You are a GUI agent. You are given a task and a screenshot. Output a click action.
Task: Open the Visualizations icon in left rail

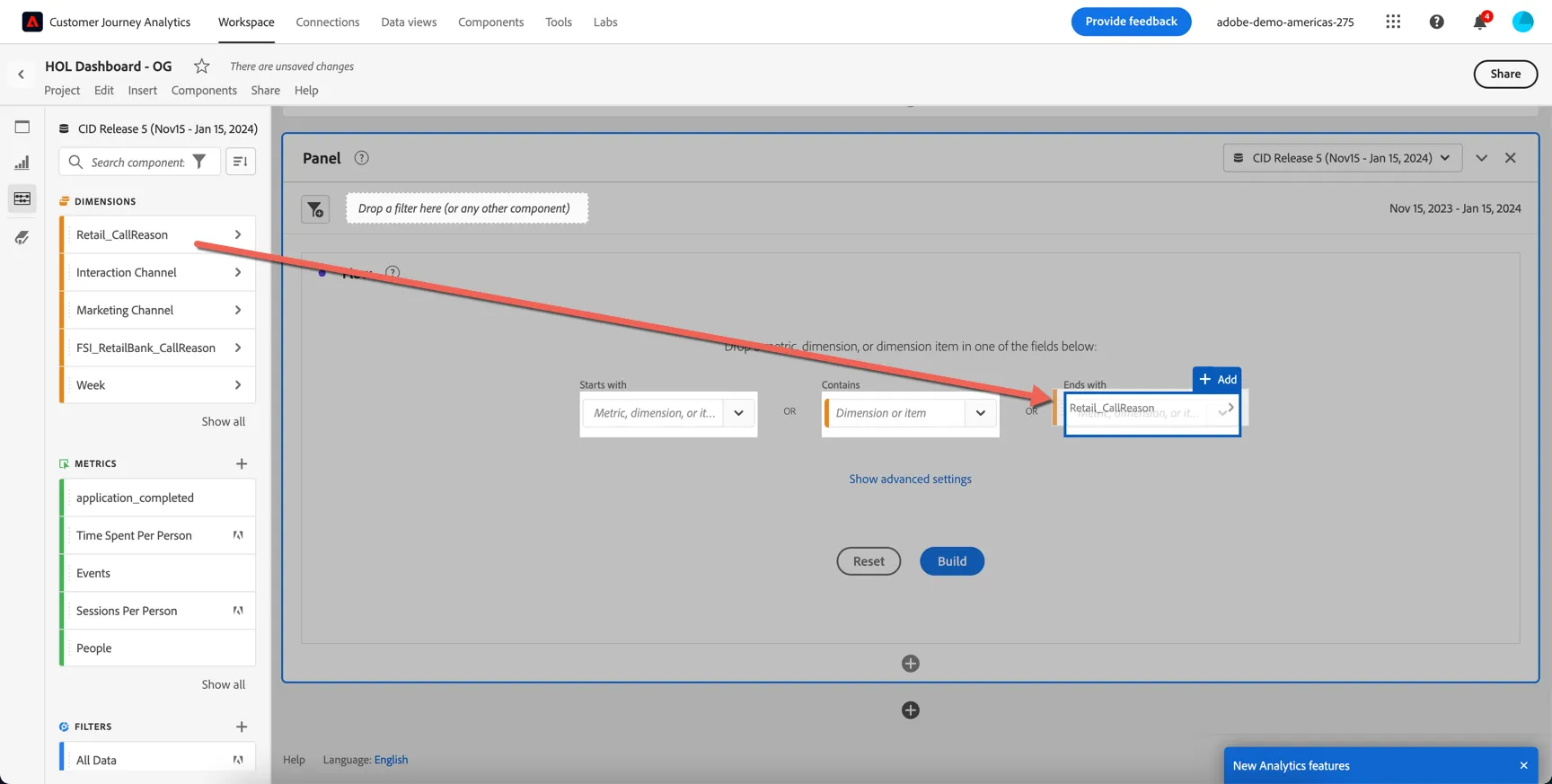click(x=22, y=163)
